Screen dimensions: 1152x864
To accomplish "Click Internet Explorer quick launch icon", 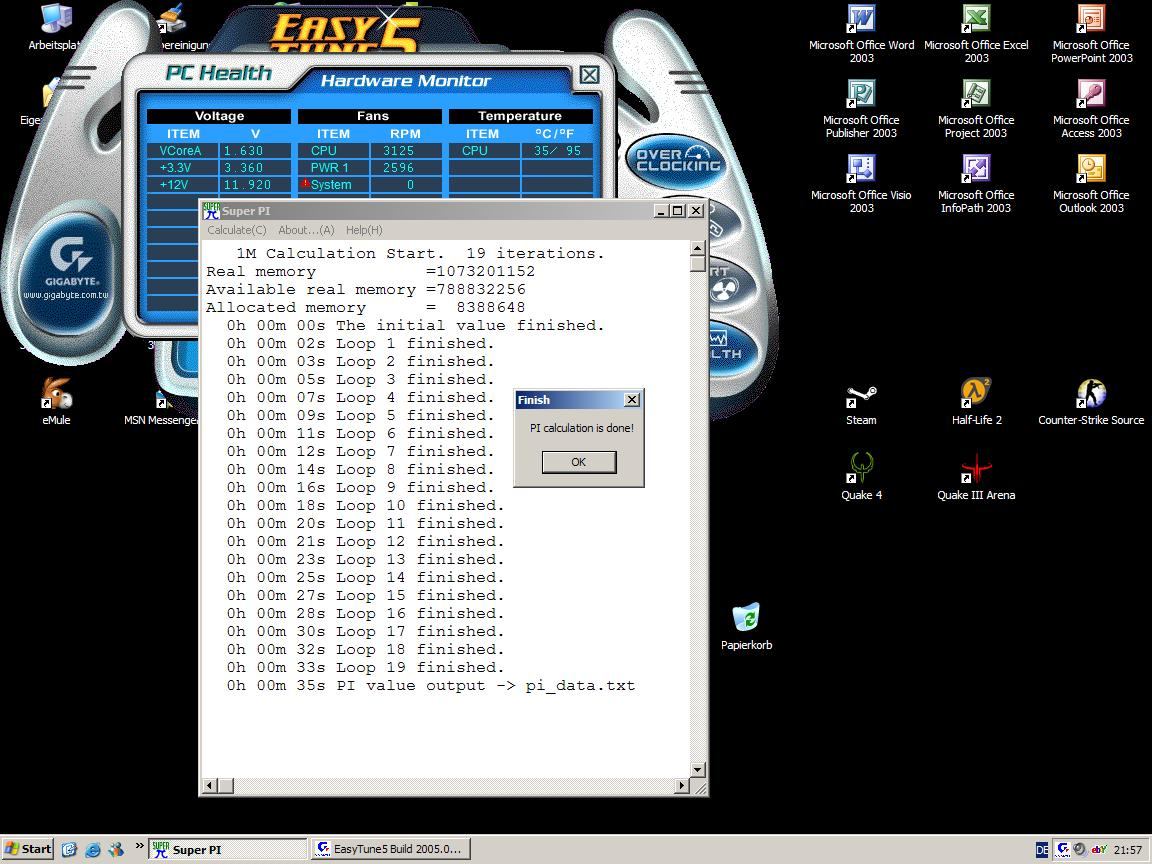I will click(x=93, y=849).
